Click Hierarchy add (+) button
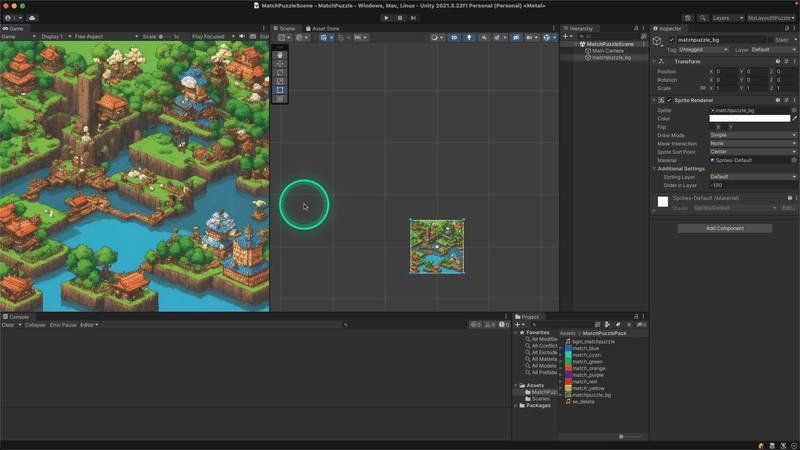 point(567,37)
